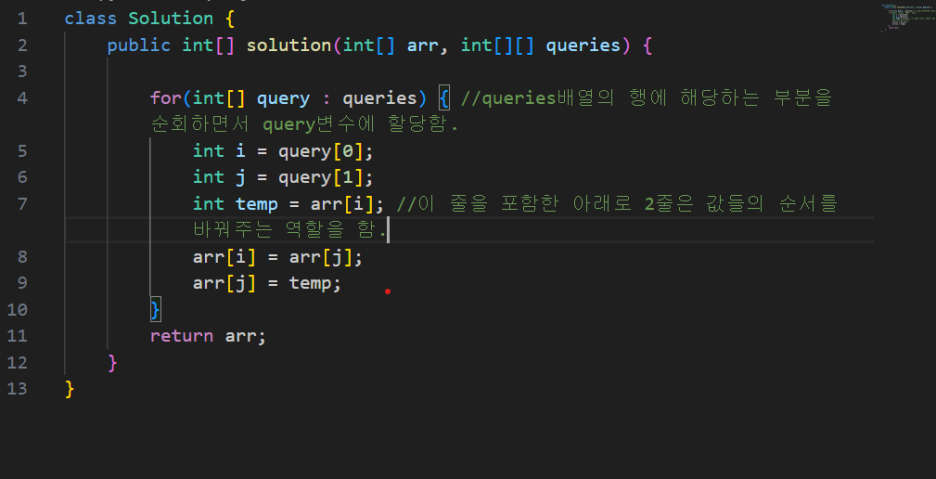Click the highlighted closing brace on line 10
The height and width of the screenshot is (479, 936).
click(156, 309)
